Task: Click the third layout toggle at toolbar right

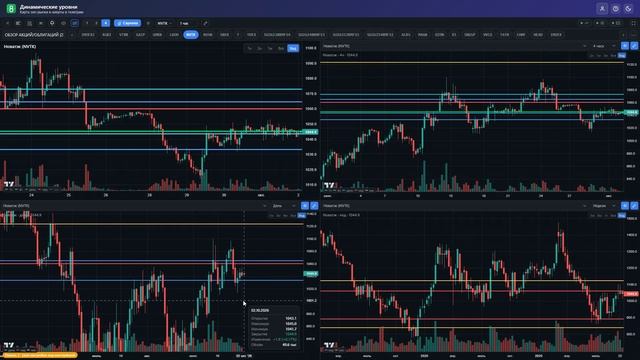Action: point(617,23)
